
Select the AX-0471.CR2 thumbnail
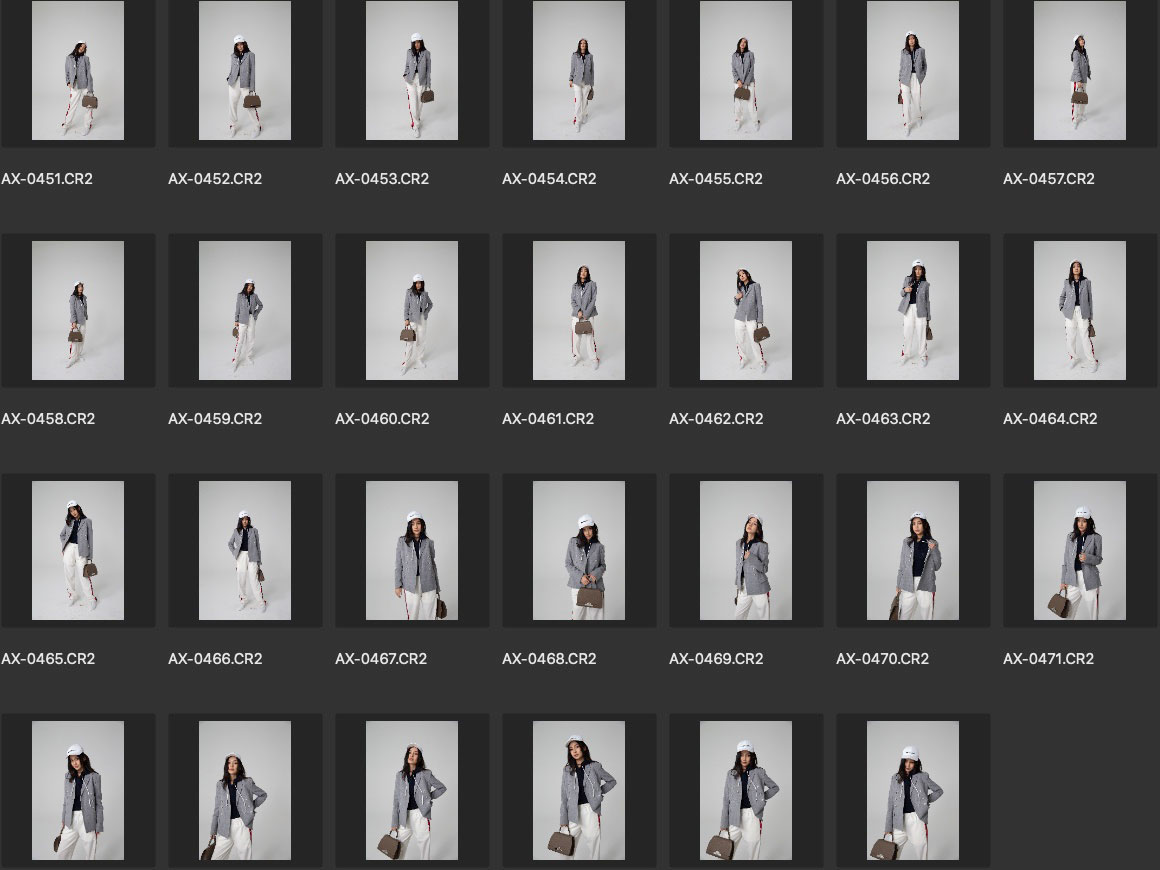click(1080, 550)
